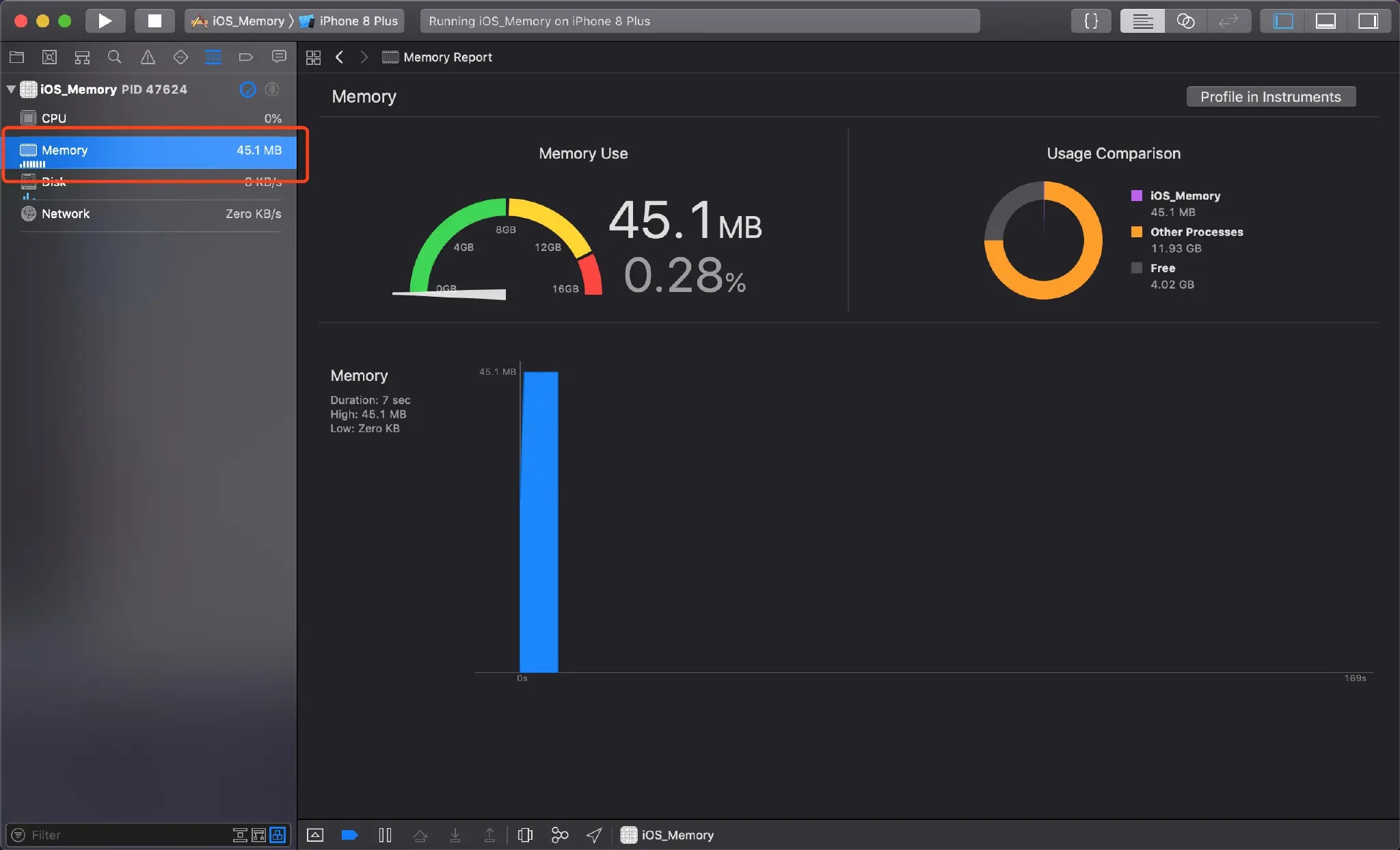
Task: Open the related items grid icon
Action: 313,57
